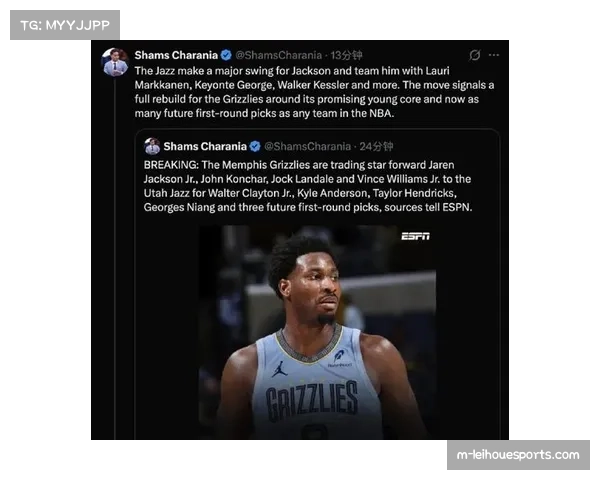Click the @ShamsCharania handle on top tweet
This screenshot has width=600, height=480.
[279, 55]
